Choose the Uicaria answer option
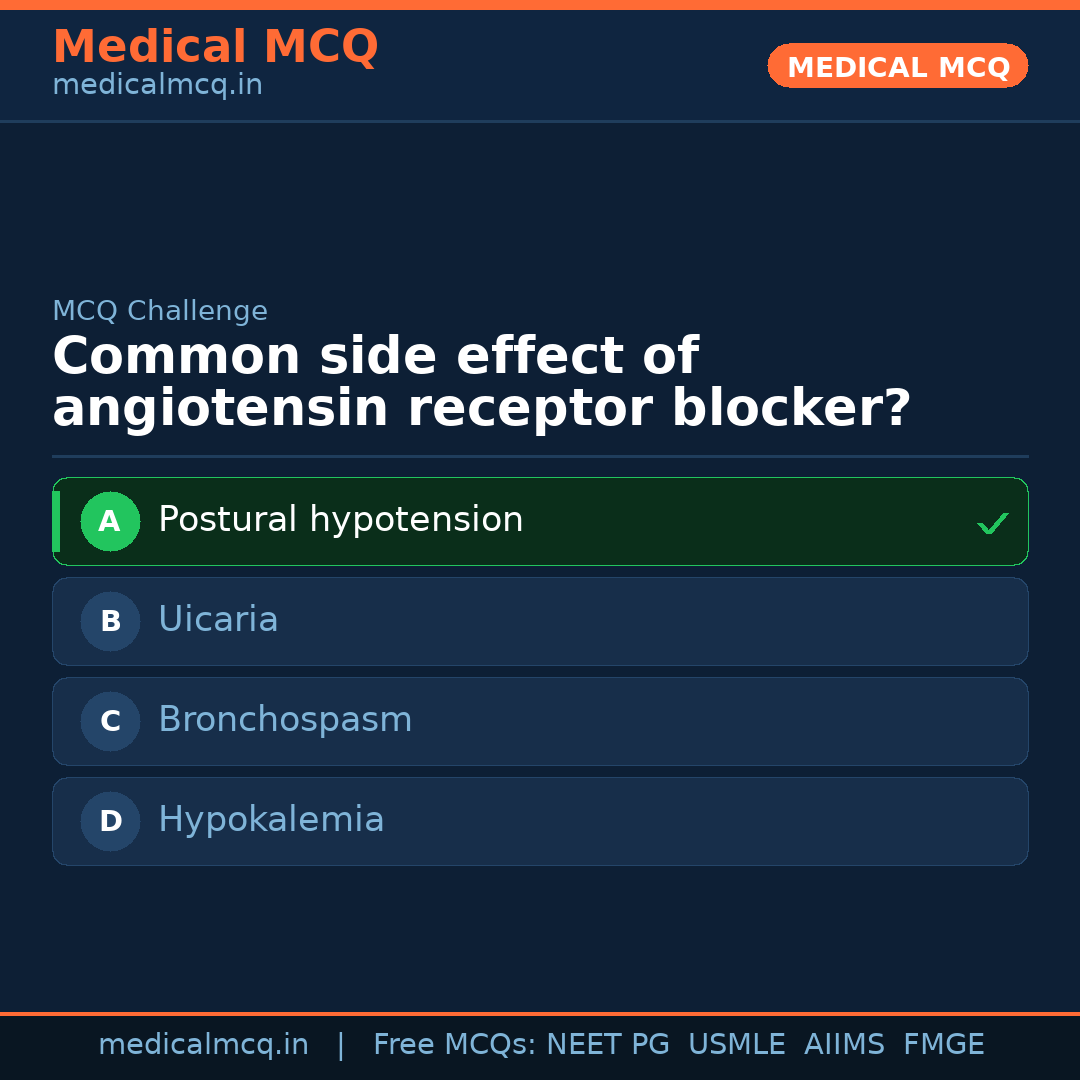The height and width of the screenshot is (1080, 1080). tap(218, 620)
